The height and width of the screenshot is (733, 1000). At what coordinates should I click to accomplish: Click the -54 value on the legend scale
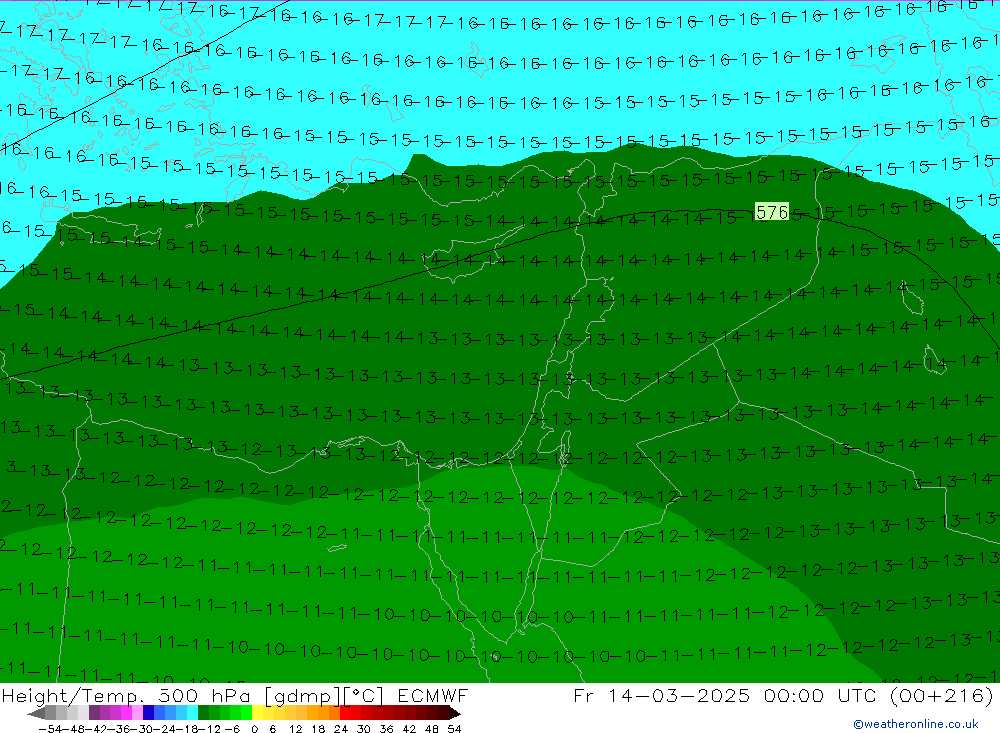coord(50,729)
